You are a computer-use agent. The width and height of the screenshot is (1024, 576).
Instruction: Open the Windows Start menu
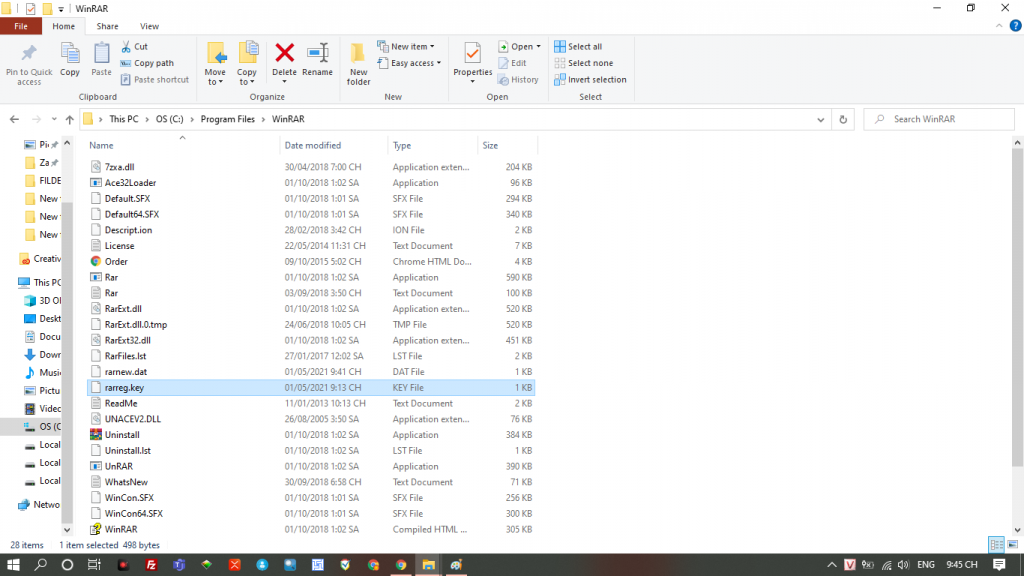point(13,565)
